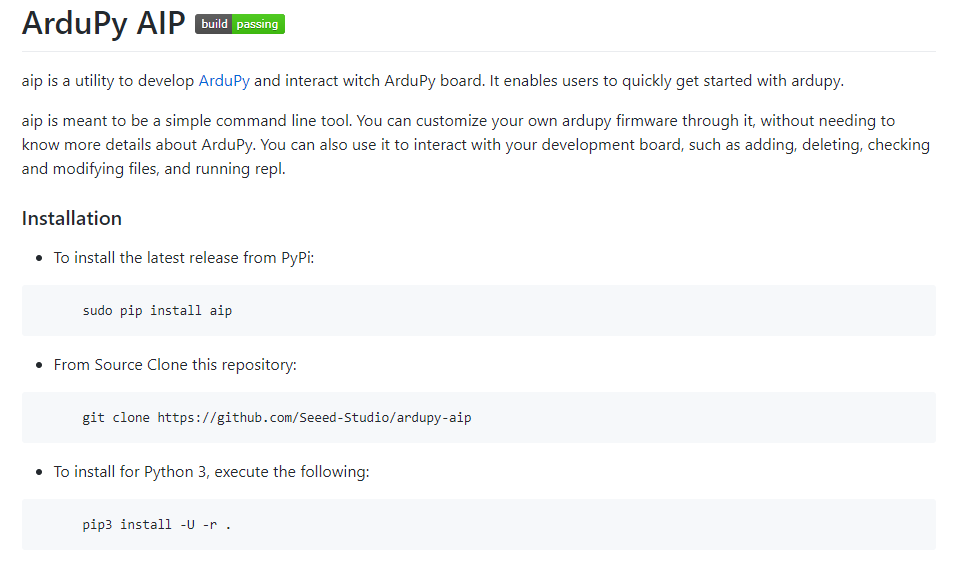958x561 pixels.
Task: Open the ArduPy hyperlink in the intro
Action: pyautogui.click(x=224, y=81)
